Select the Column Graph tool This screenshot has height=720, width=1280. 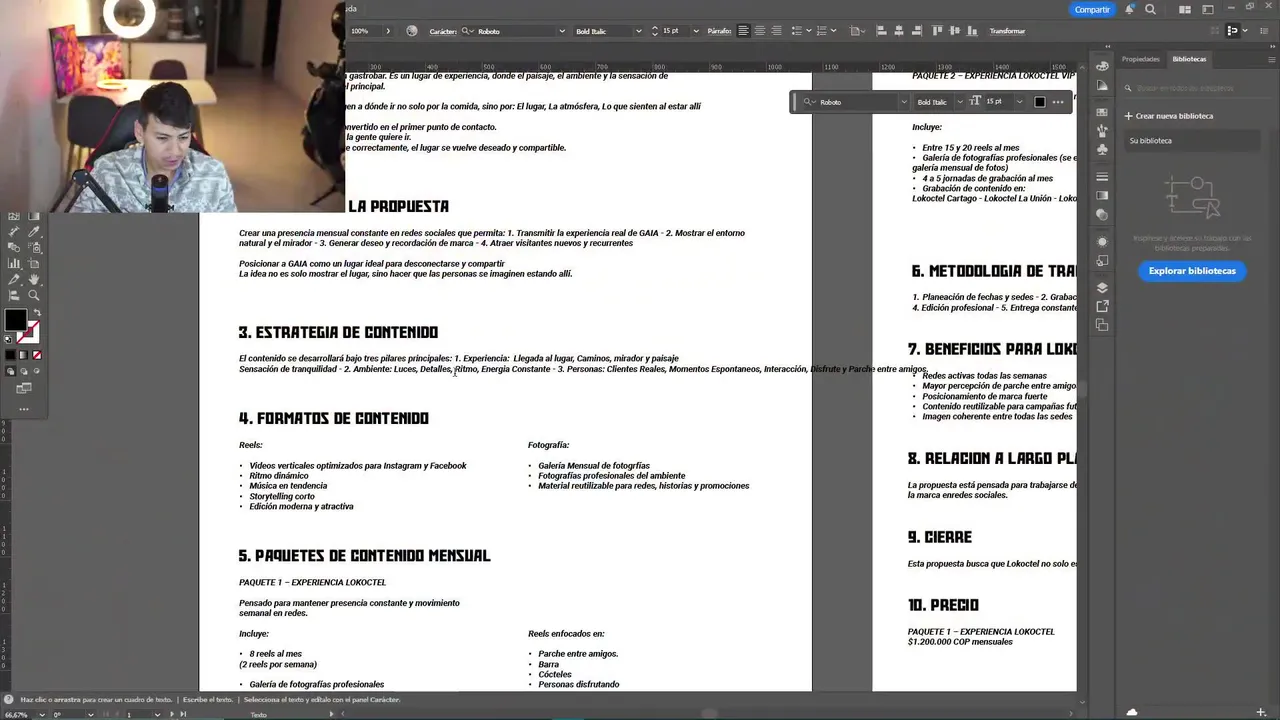(14, 263)
